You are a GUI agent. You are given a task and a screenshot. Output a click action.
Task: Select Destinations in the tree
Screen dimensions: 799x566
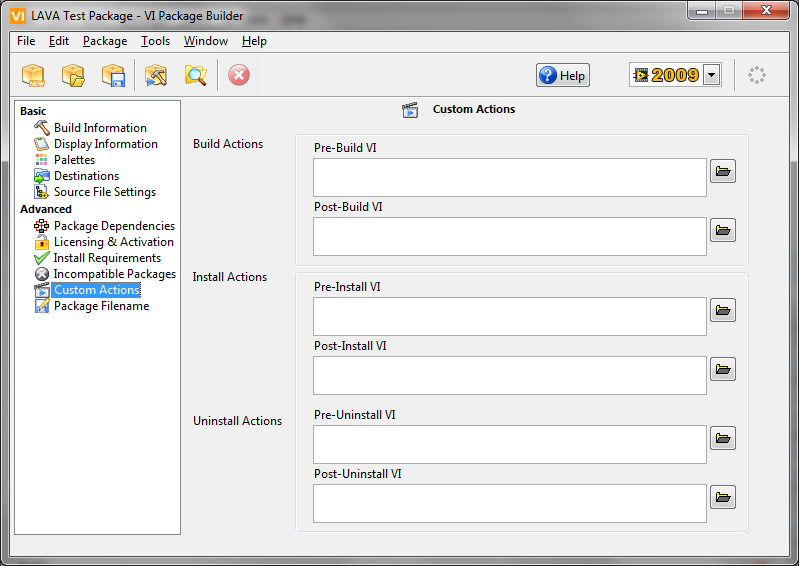[x=86, y=176]
